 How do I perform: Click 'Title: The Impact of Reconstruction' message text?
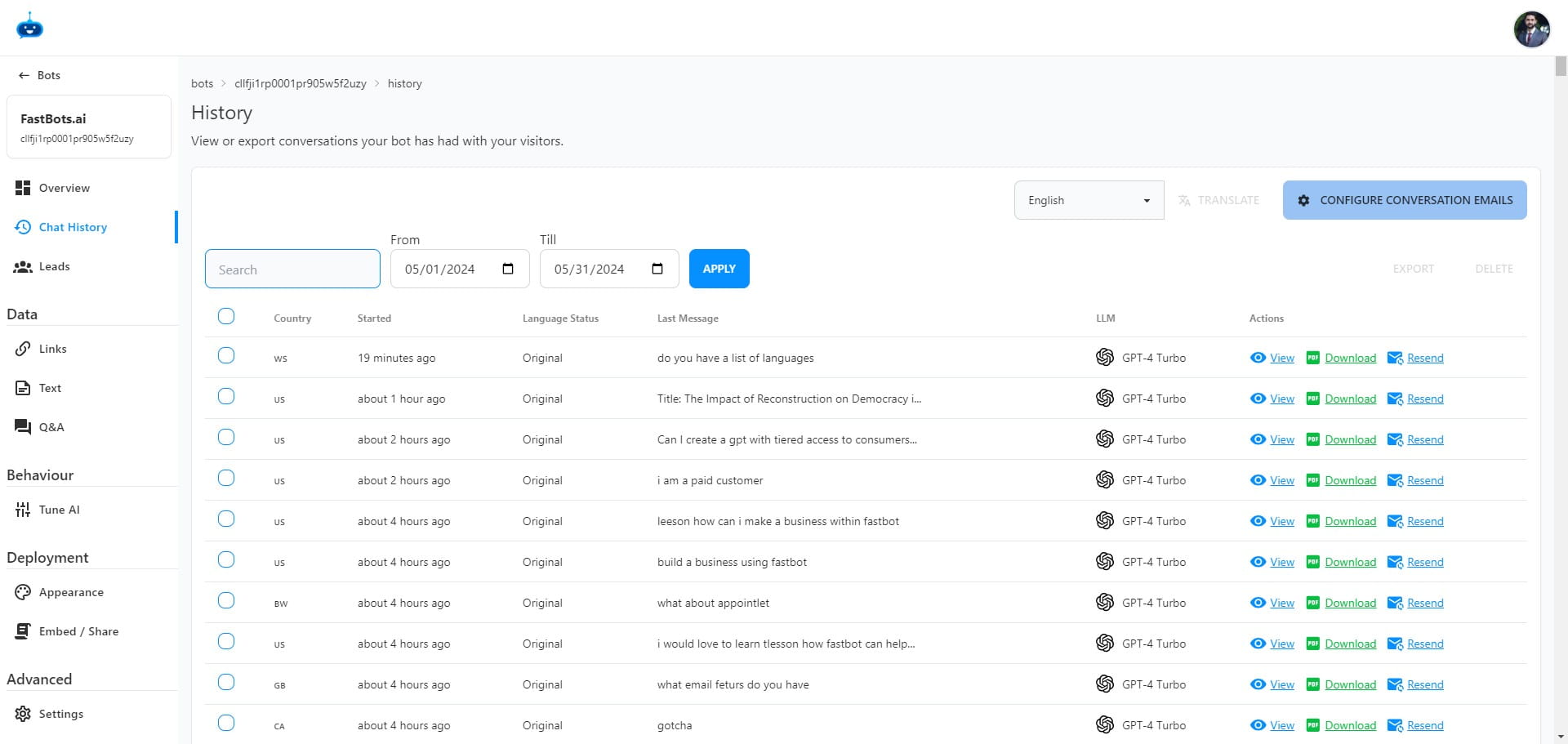[789, 399]
